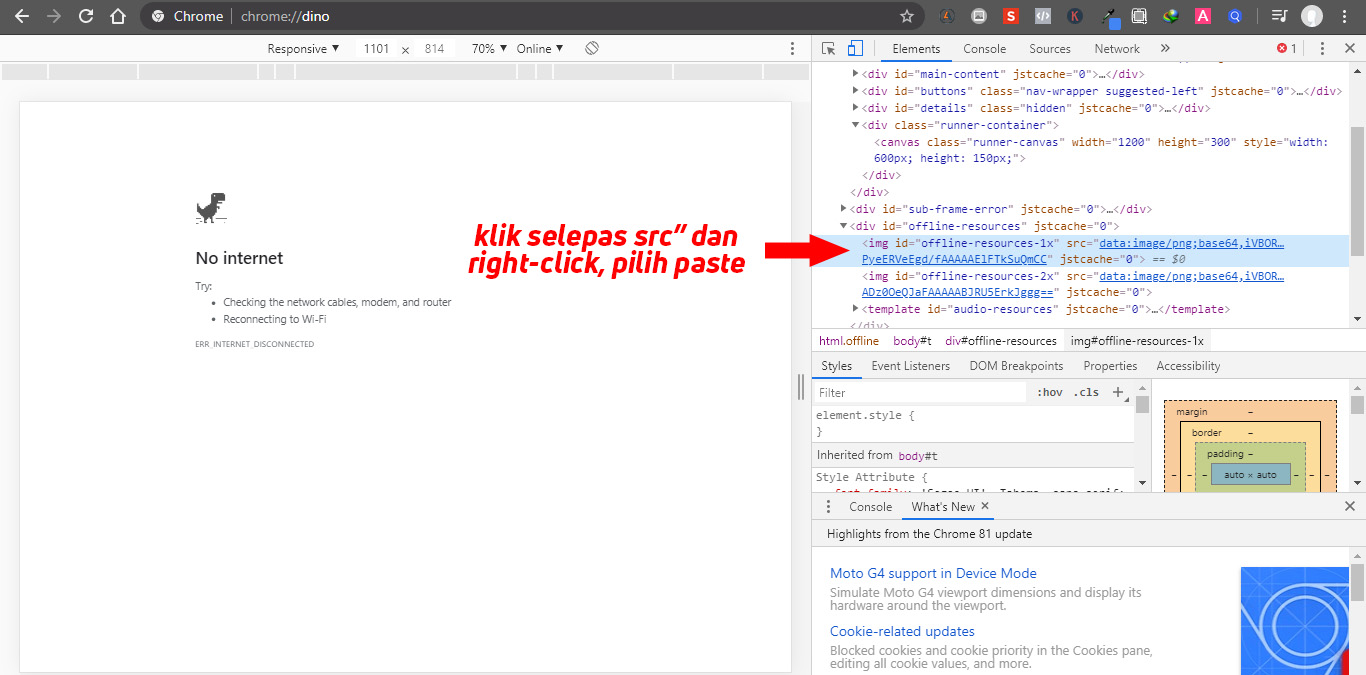Open the blue magnifier extension icon
The height and width of the screenshot is (675, 1366).
pos(1235,16)
